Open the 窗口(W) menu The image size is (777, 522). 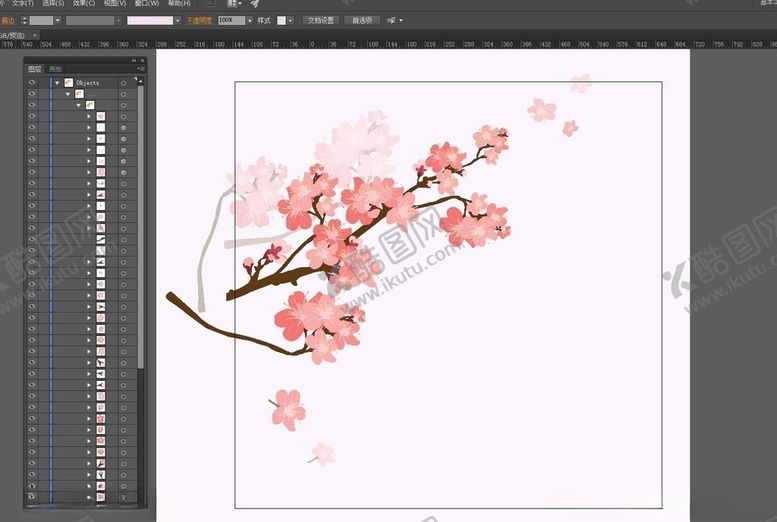[x=147, y=3]
